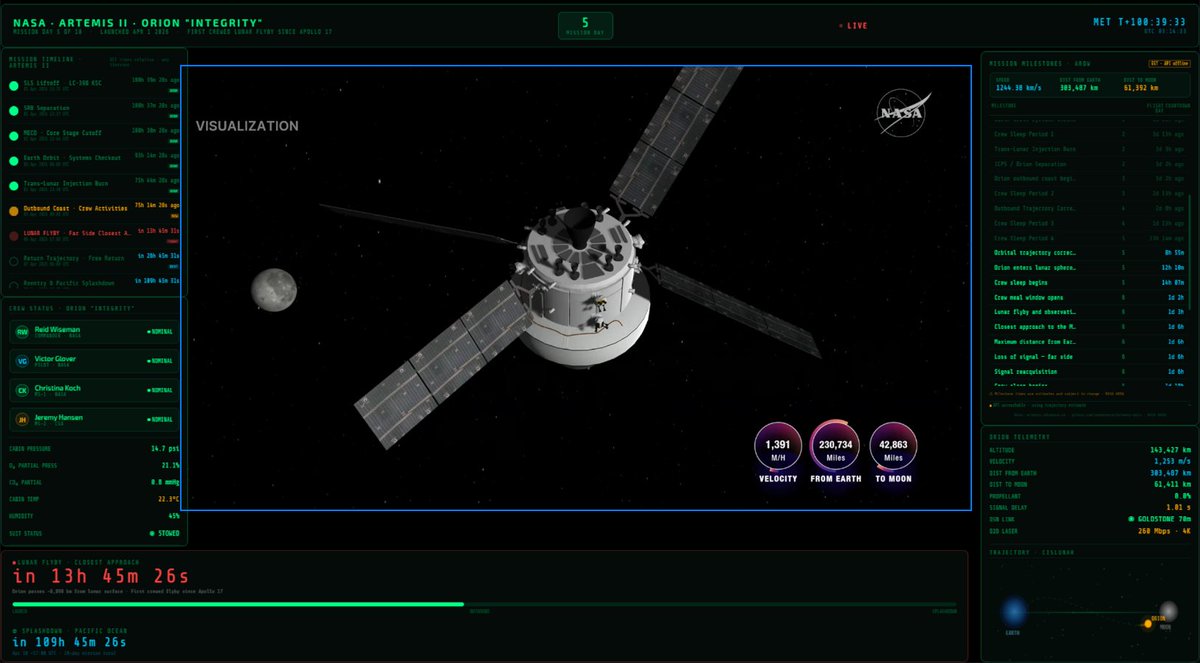
Task: Select the 'Orion enters lunar sphere...' milestone
Action: 1087,268
